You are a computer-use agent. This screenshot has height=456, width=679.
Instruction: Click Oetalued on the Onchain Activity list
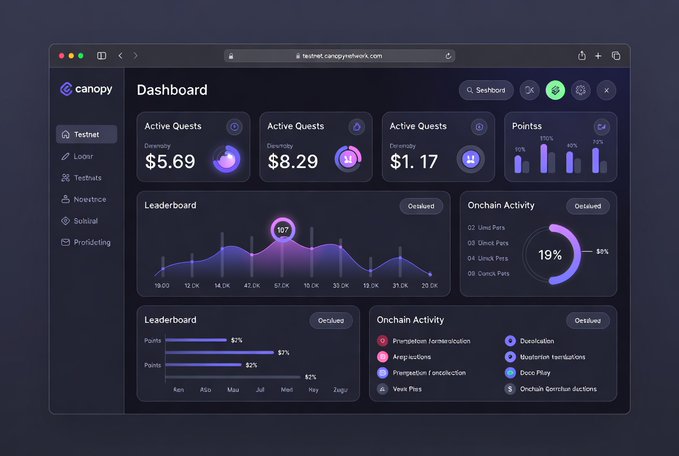[588, 320]
